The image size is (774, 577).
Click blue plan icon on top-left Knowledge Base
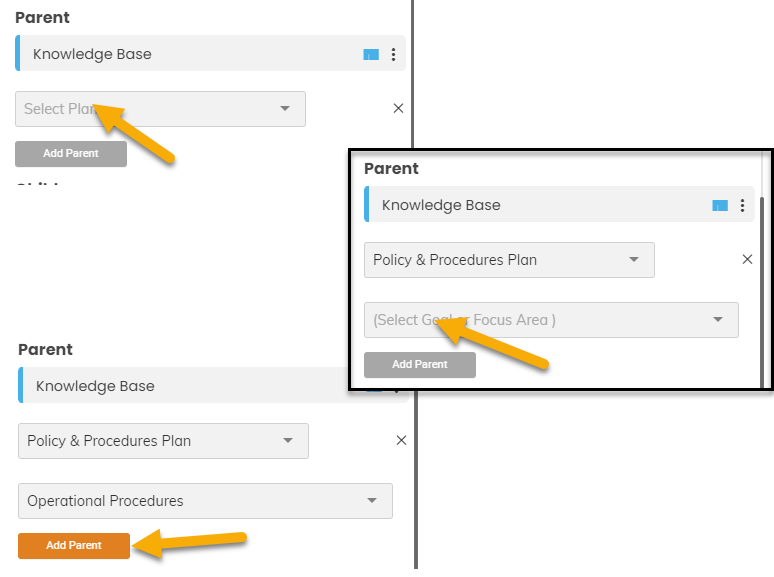coord(371,54)
